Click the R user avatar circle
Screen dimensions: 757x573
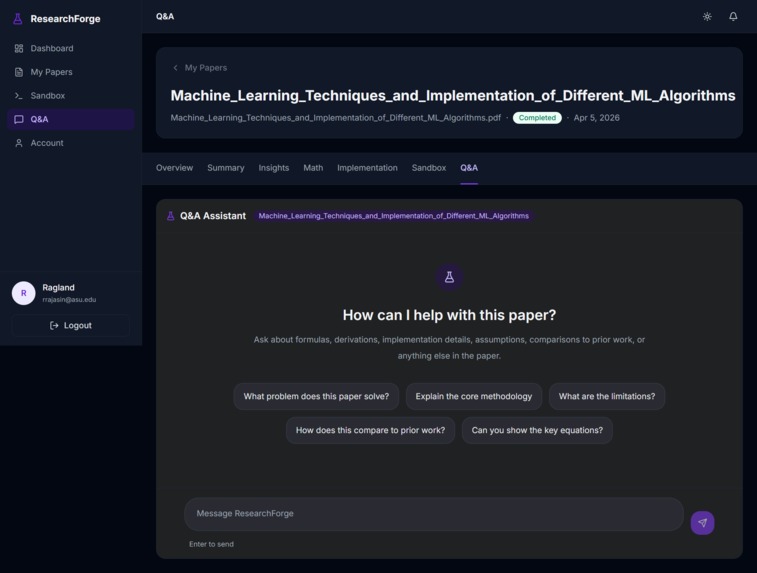24,293
